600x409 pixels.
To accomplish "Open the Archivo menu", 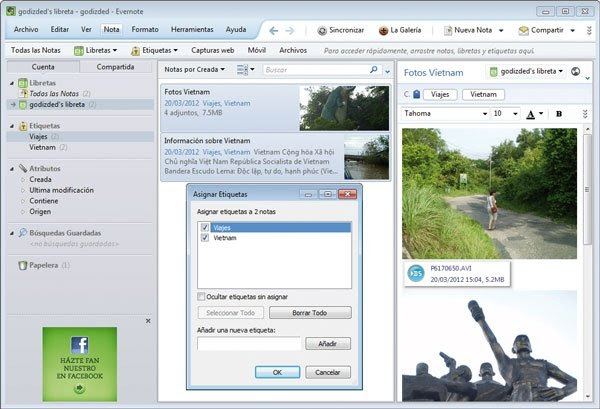I will tap(26, 29).
